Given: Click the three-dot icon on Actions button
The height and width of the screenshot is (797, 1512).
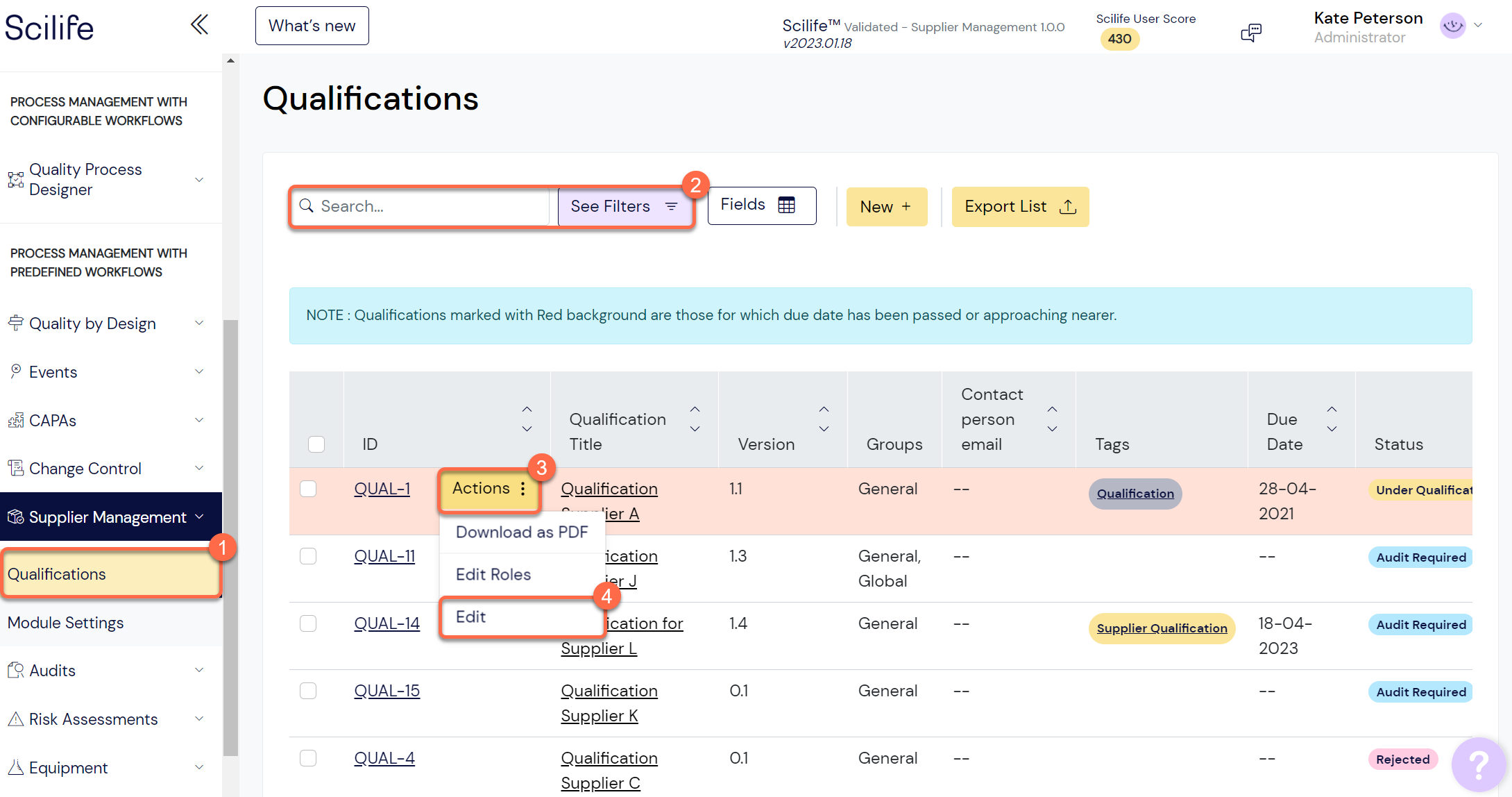Looking at the screenshot, I should (x=523, y=489).
